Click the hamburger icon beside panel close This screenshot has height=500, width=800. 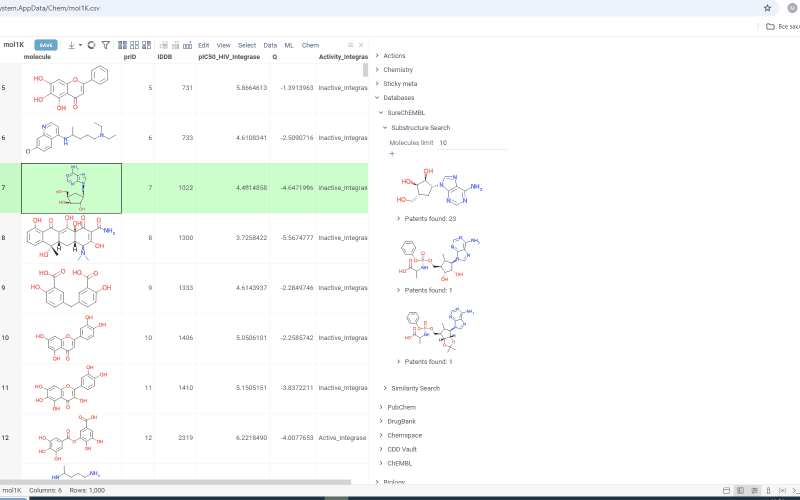[350, 45]
